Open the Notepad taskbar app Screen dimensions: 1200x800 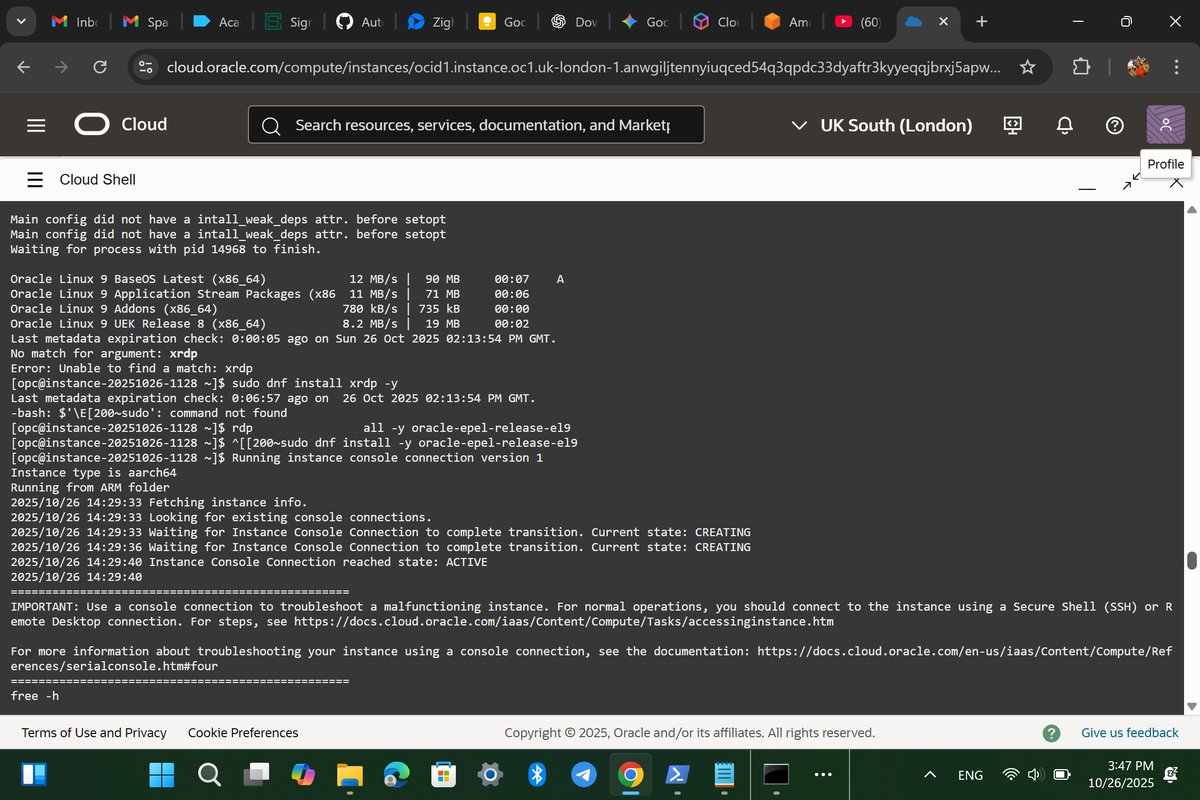(725, 774)
